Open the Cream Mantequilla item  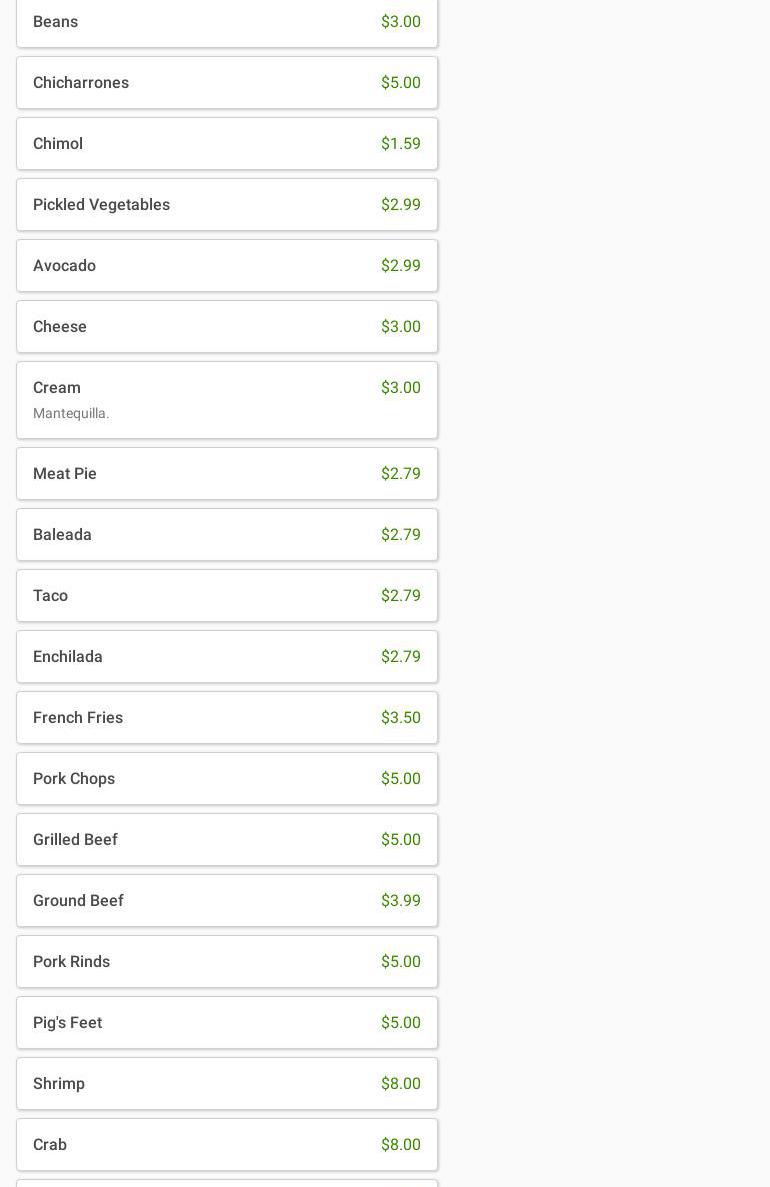click(x=226, y=400)
